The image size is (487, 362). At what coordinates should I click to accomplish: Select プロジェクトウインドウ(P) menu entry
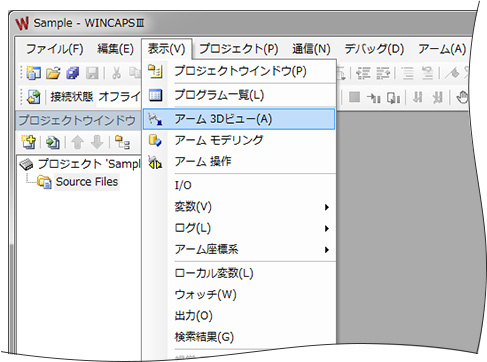pyautogui.click(x=239, y=71)
